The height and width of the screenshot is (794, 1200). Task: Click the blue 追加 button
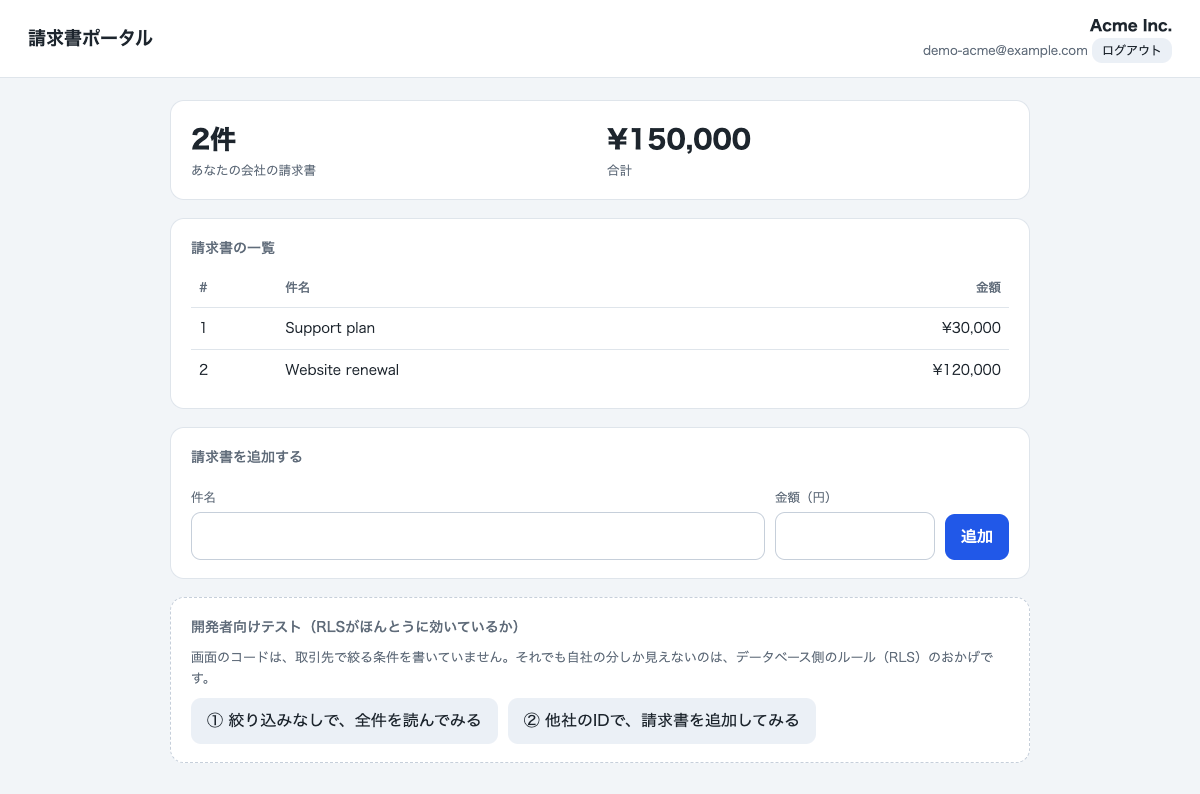click(977, 537)
